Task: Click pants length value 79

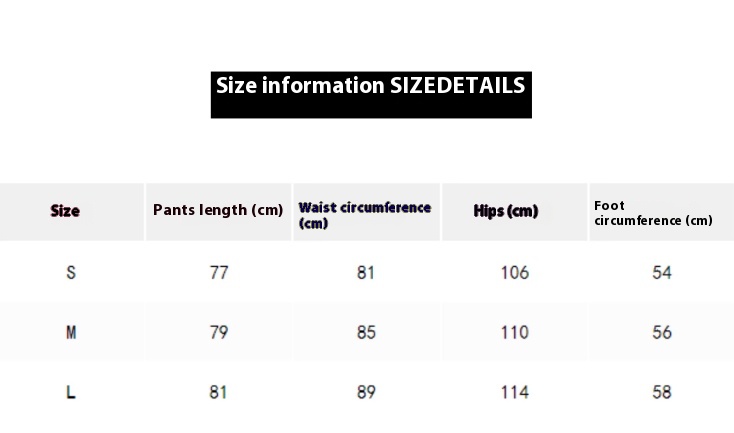Action: click(219, 332)
